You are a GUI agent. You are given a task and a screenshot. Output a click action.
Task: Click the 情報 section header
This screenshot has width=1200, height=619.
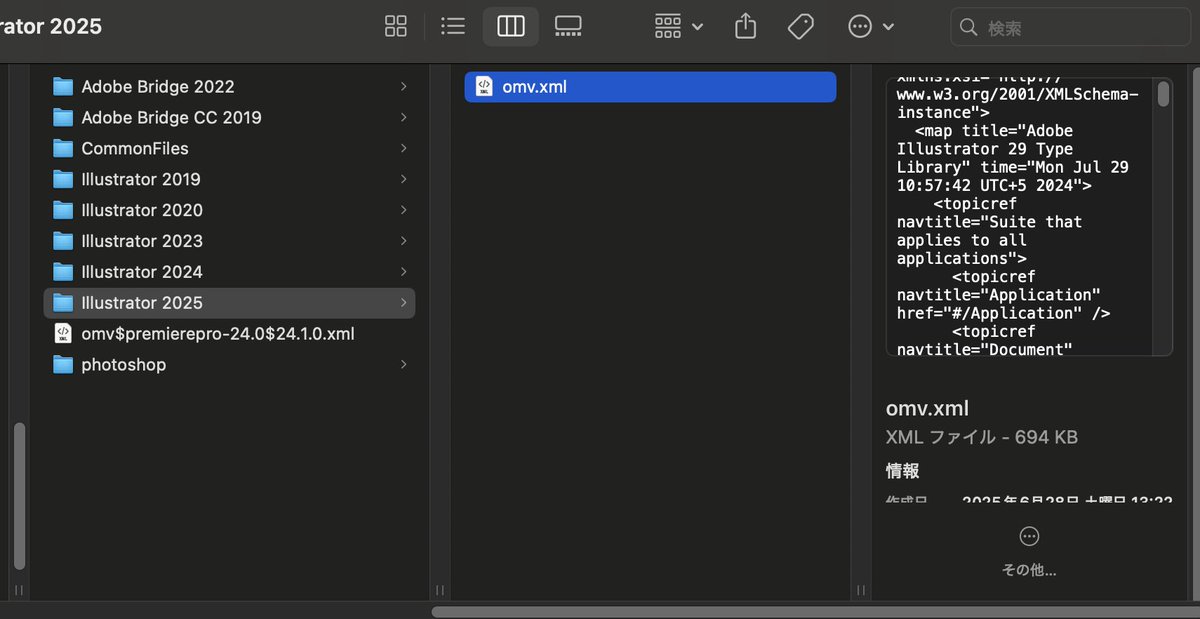pos(902,471)
